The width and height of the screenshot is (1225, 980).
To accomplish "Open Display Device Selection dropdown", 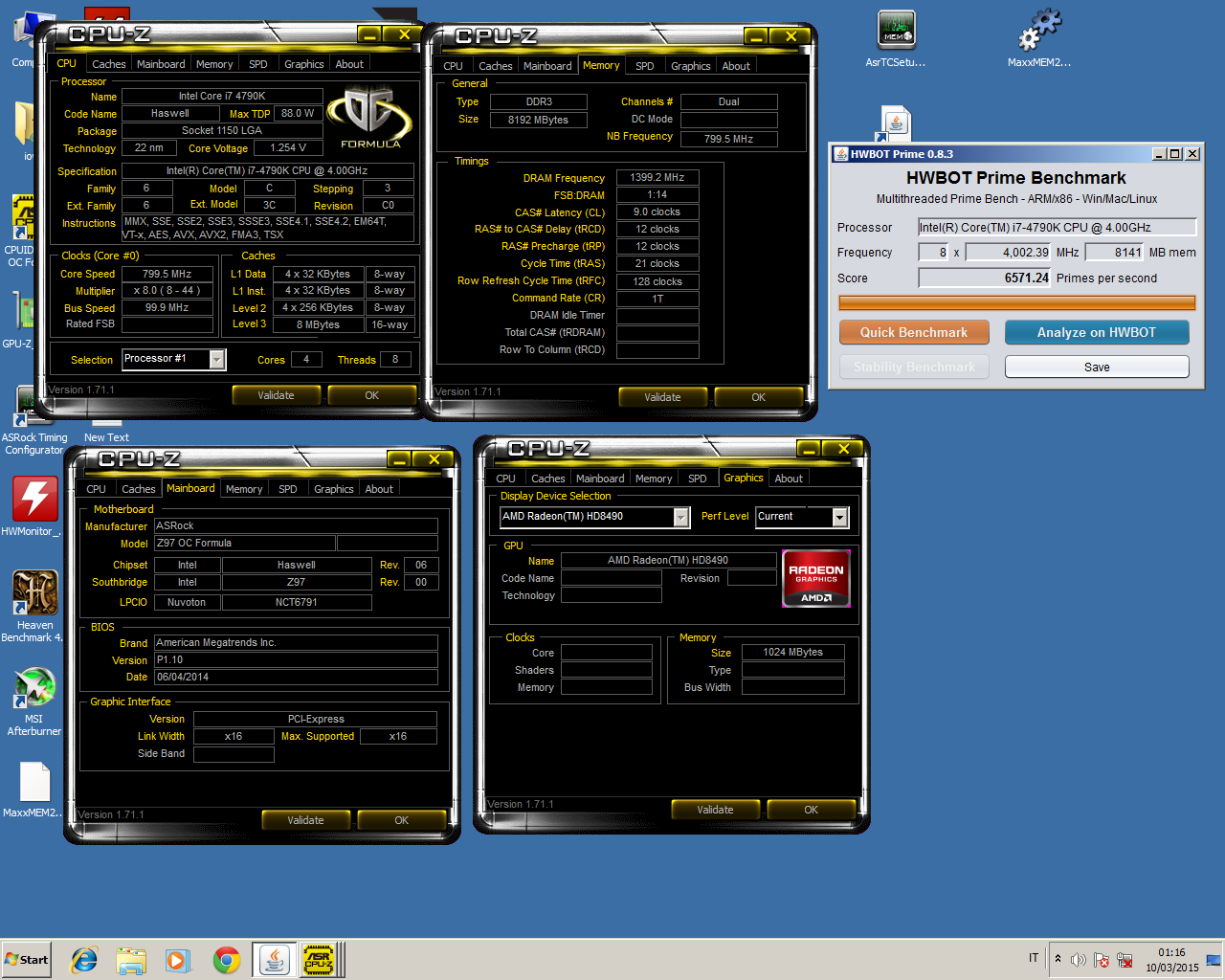I will click(x=681, y=517).
